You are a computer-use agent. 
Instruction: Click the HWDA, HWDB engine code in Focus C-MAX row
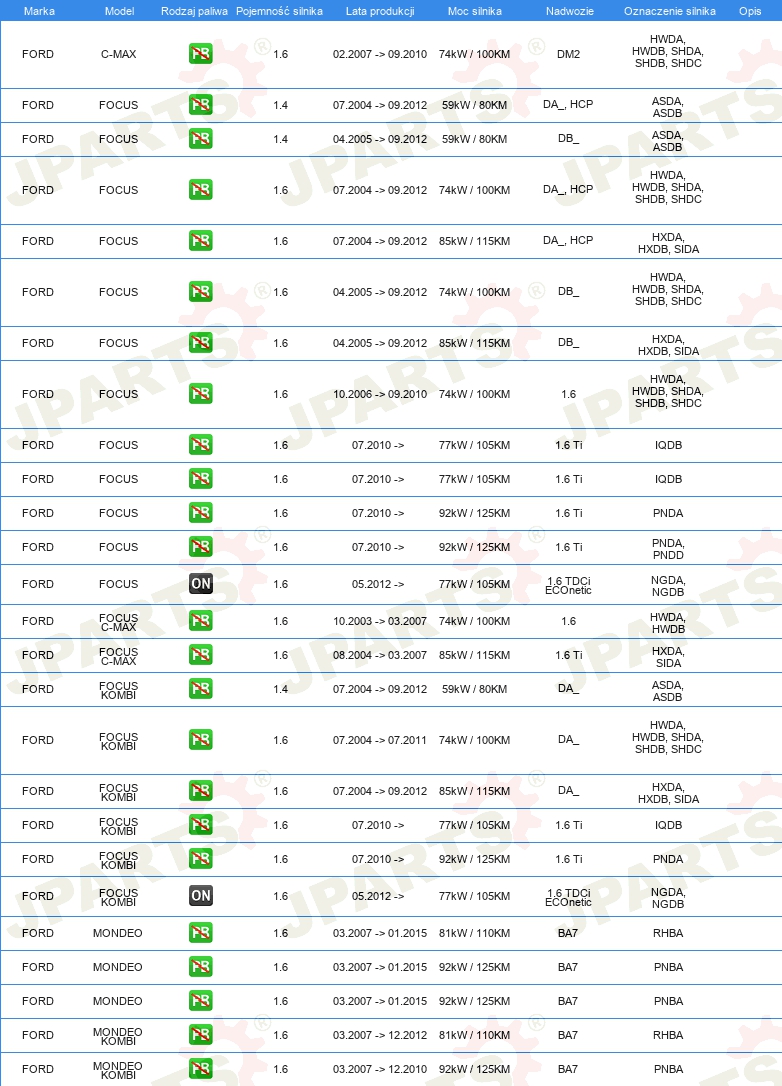[668, 623]
